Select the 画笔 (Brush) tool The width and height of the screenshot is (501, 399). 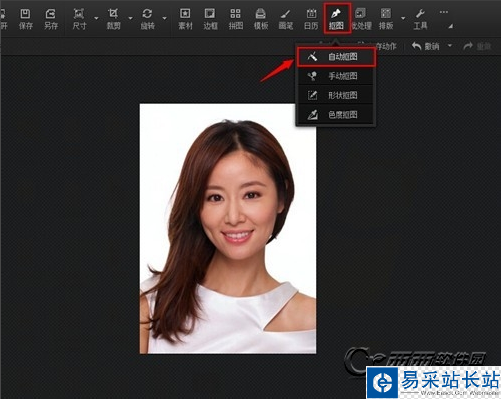(286, 19)
